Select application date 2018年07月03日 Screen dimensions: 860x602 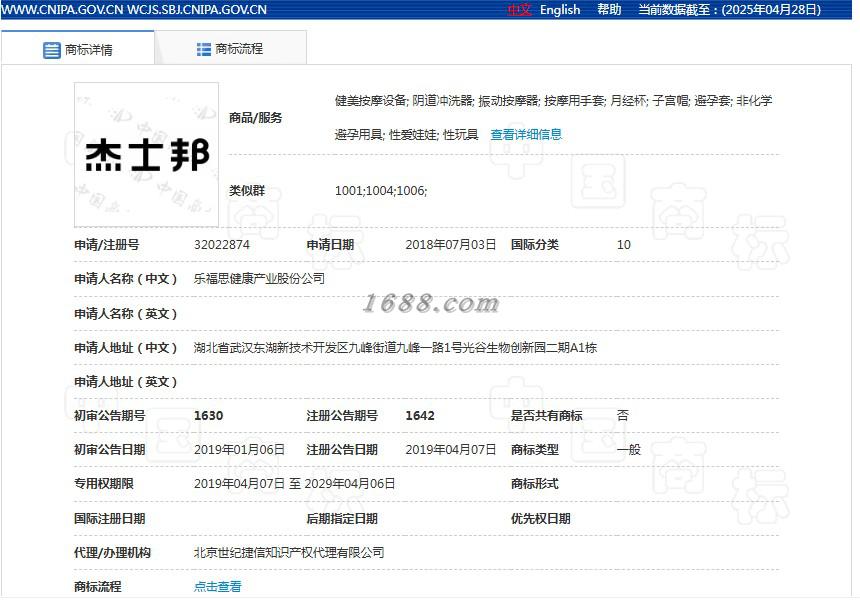tap(450, 245)
